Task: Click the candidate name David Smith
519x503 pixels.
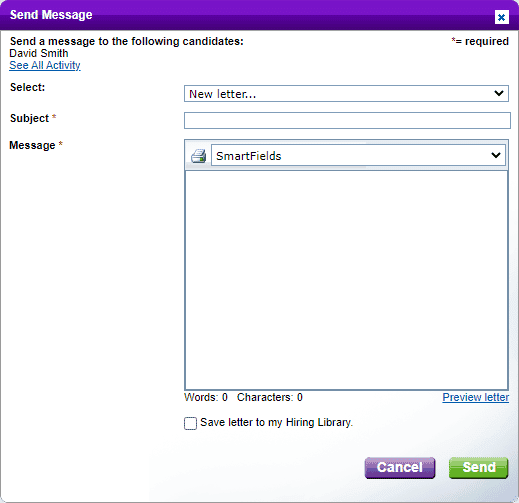Action: 39,53
